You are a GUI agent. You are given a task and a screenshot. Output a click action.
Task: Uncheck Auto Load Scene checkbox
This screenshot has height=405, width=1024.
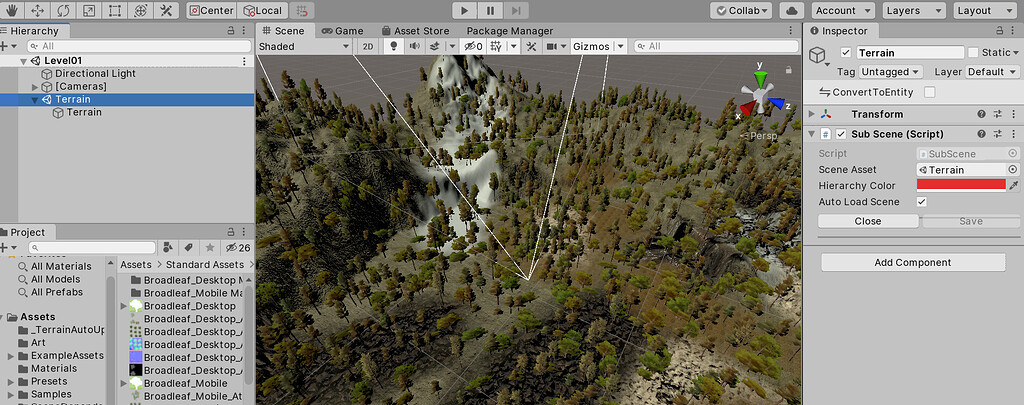921,202
